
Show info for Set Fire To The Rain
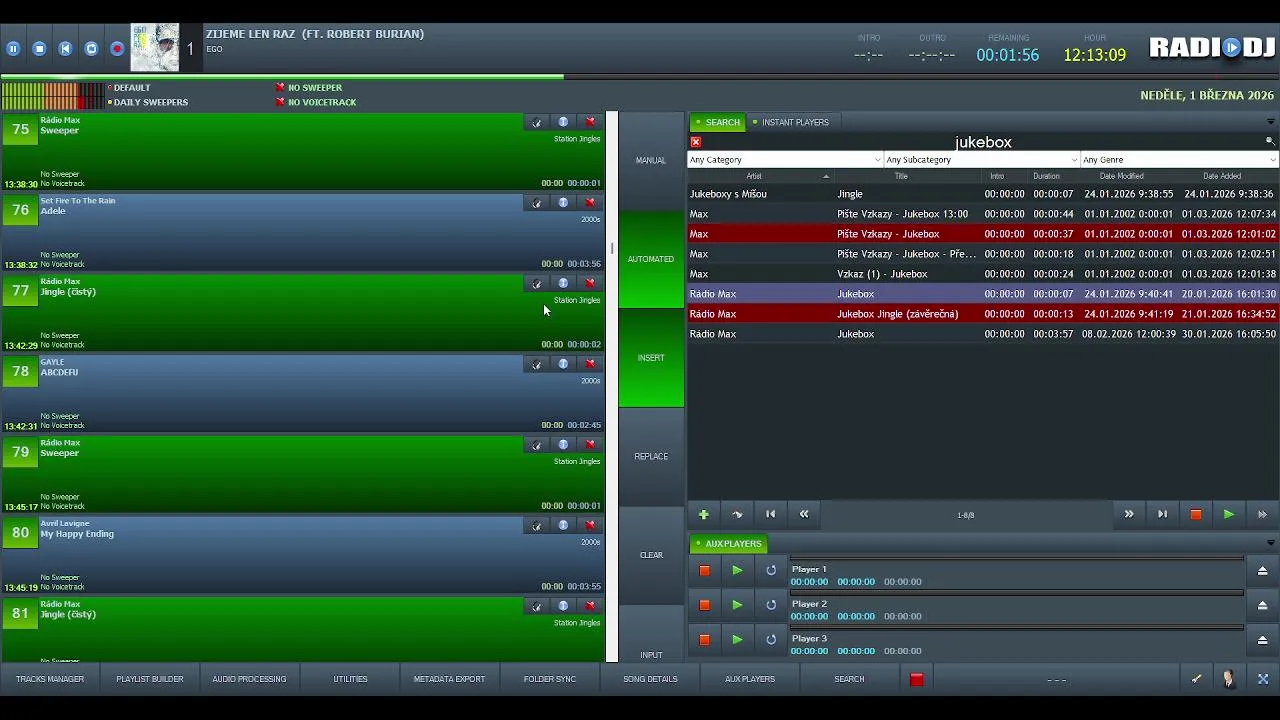click(x=563, y=203)
